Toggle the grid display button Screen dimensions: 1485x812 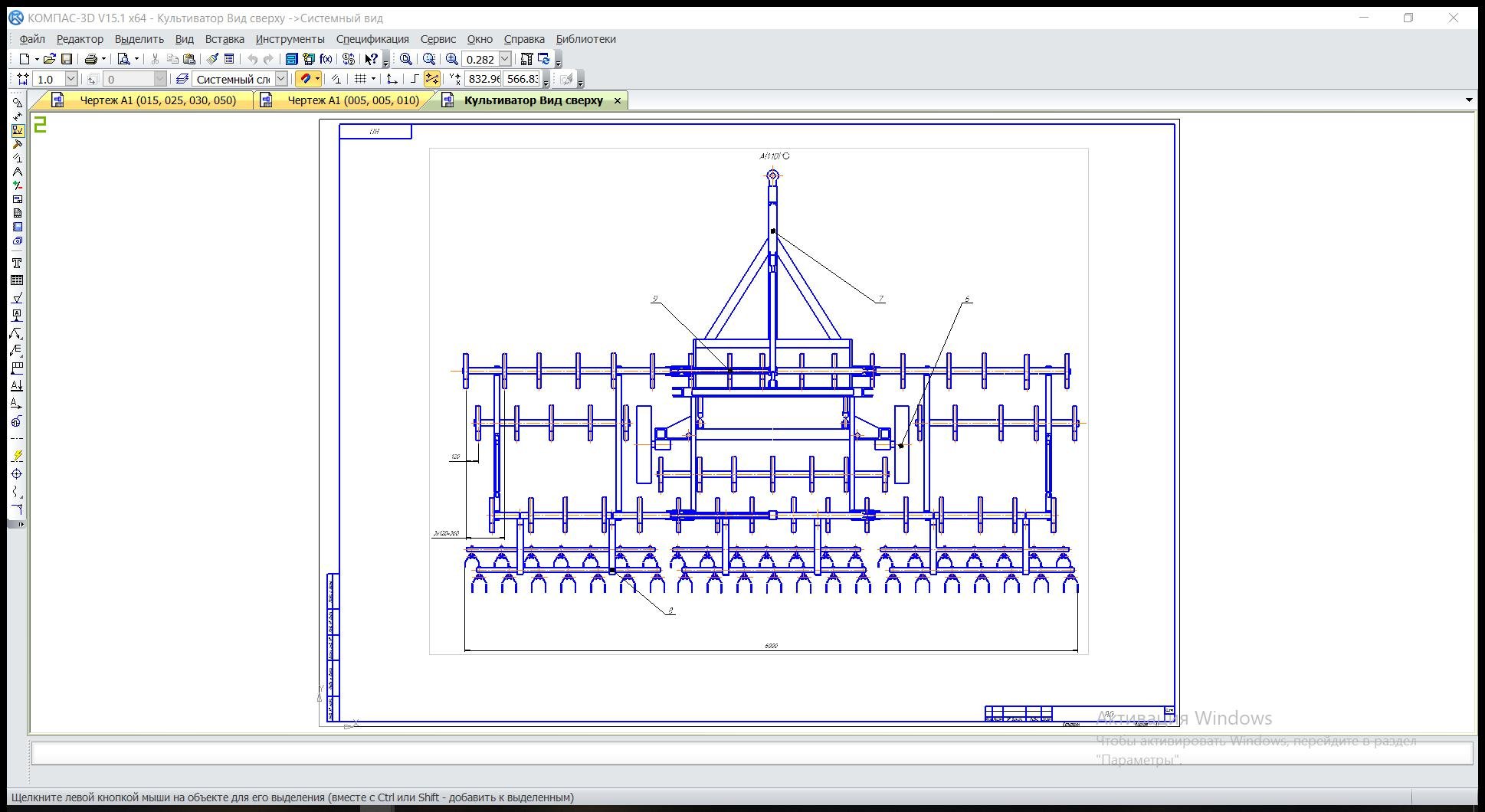tap(360, 79)
